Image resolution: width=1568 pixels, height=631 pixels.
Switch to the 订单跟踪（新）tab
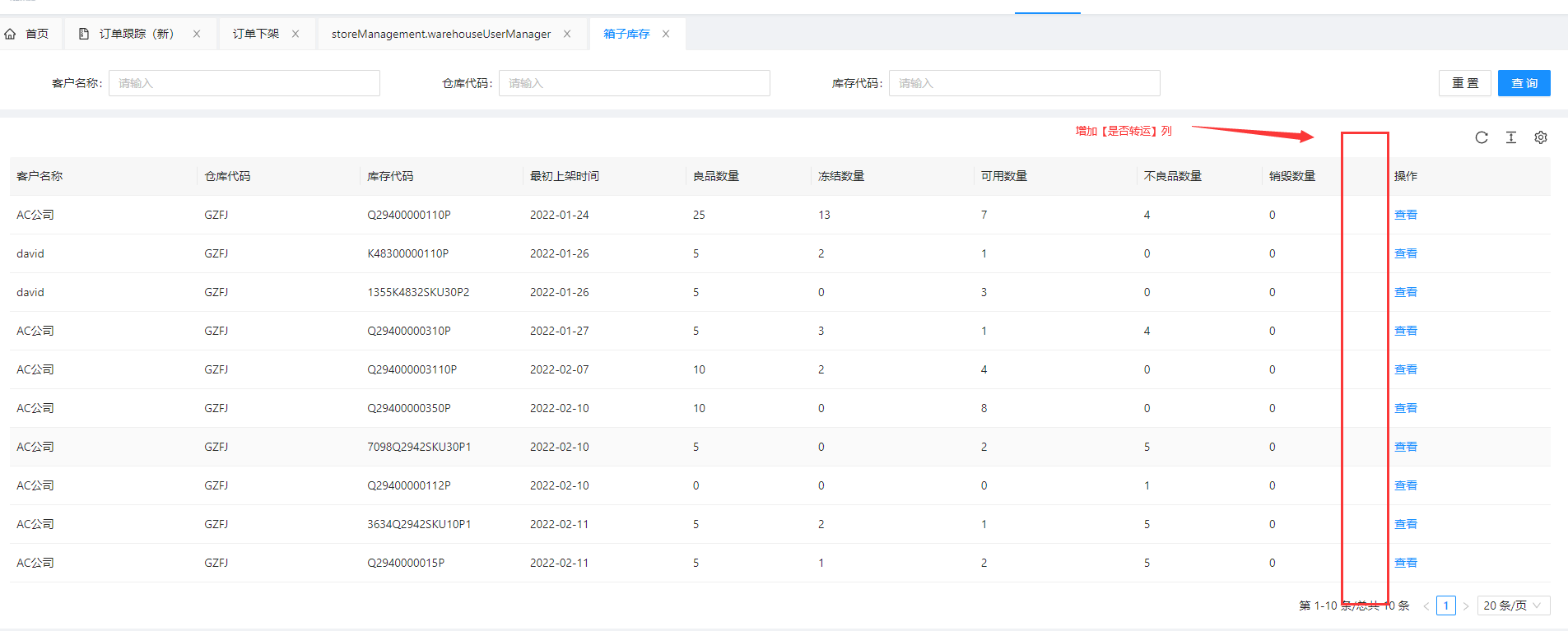coord(137,34)
